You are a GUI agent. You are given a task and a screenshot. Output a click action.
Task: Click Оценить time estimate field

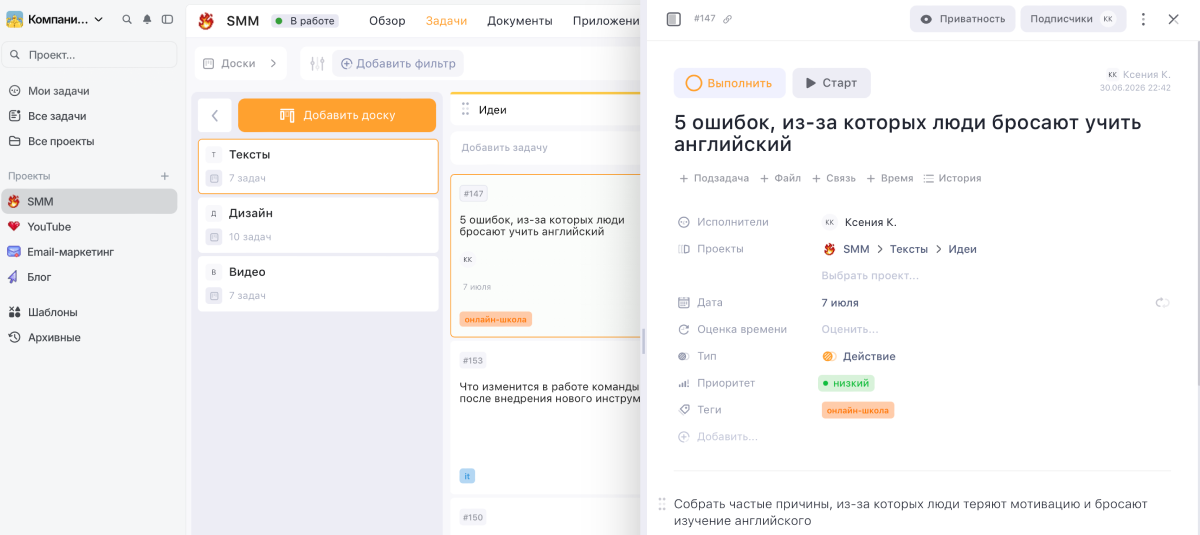(x=850, y=329)
